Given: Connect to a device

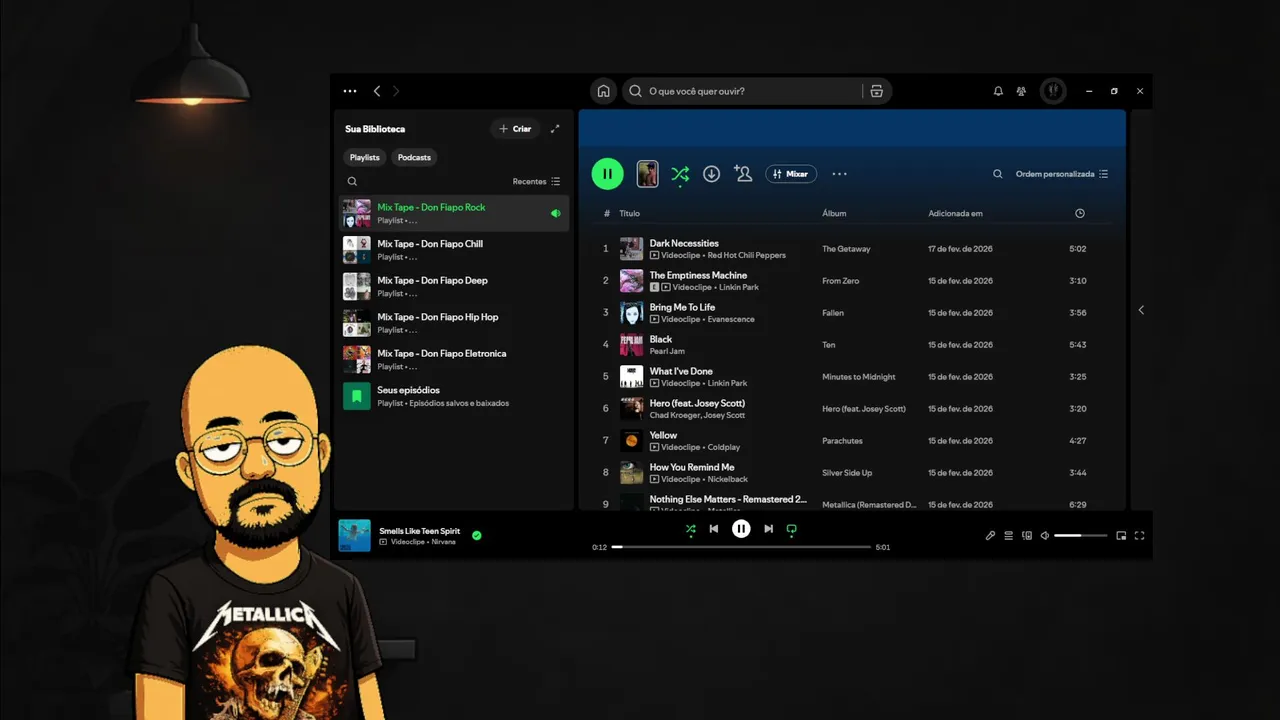Looking at the screenshot, I should coord(1026,536).
